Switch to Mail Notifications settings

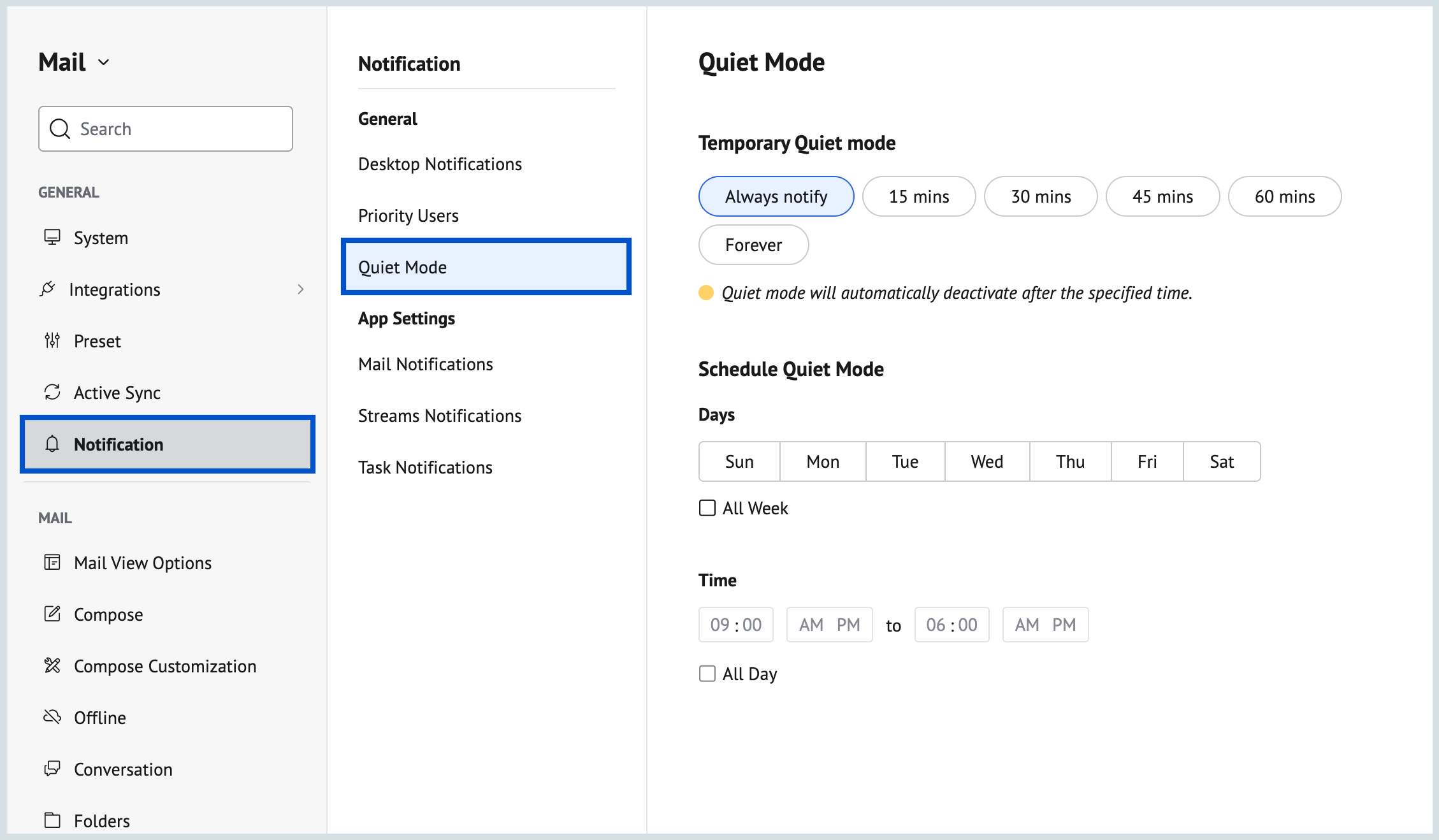425,363
